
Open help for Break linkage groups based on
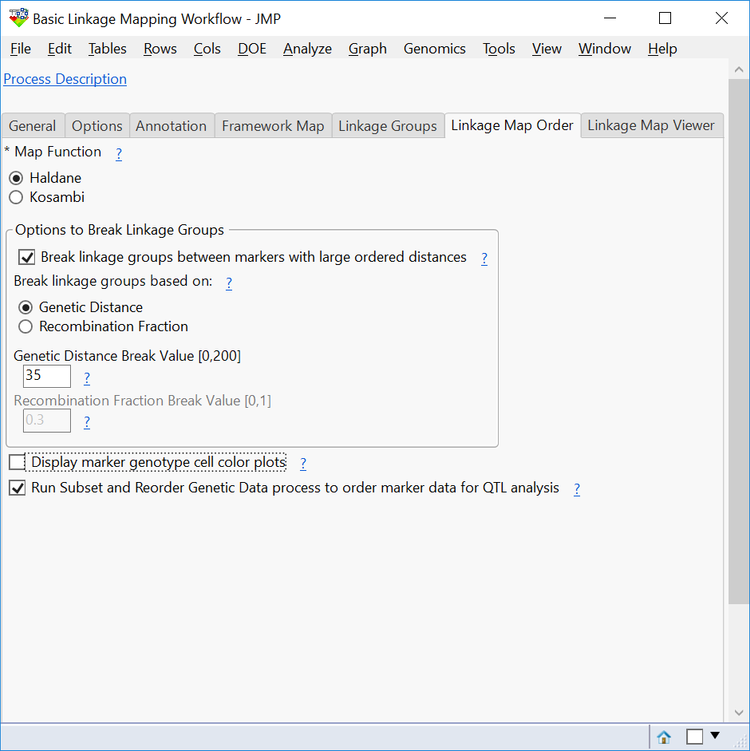(229, 283)
